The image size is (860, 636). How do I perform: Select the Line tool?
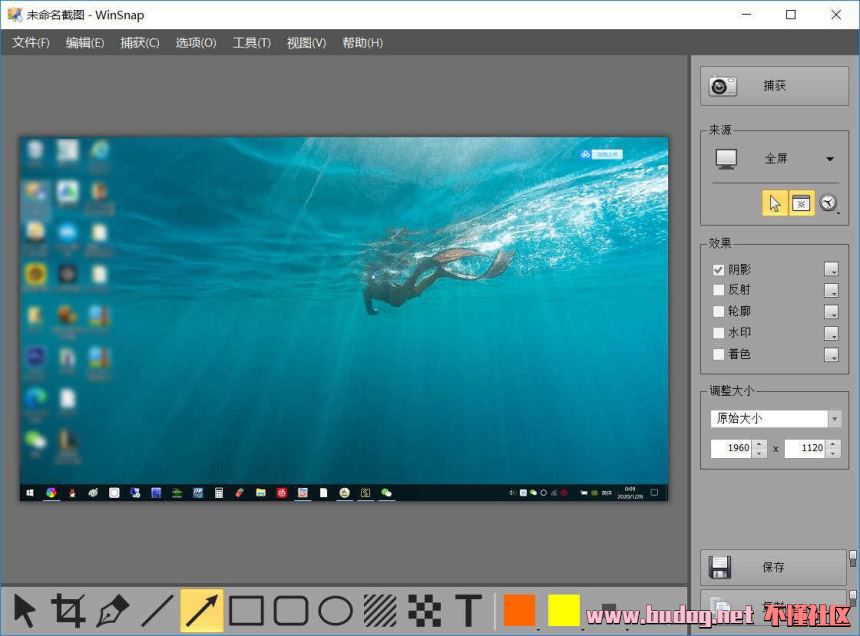click(157, 610)
